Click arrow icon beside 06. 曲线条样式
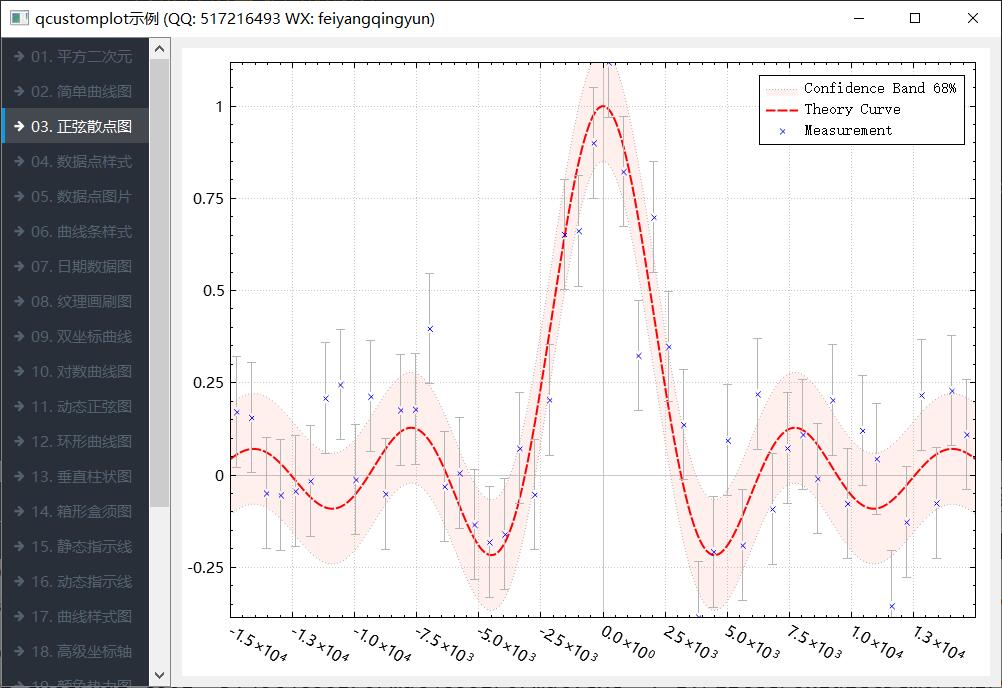This screenshot has height=688, width=1002. (x=18, y=232)
